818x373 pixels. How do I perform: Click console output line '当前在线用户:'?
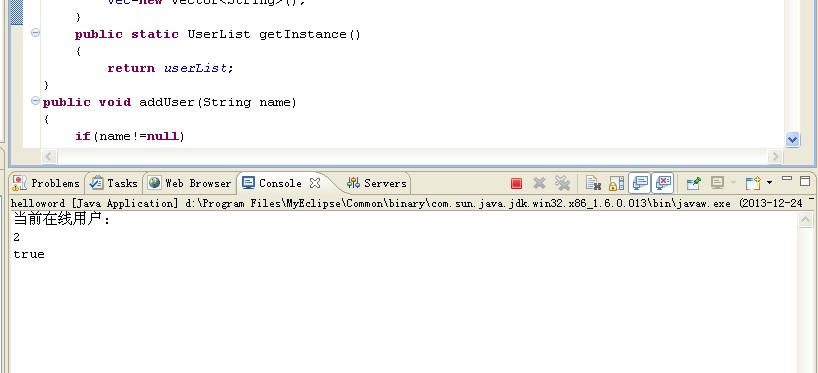point(62,219)
